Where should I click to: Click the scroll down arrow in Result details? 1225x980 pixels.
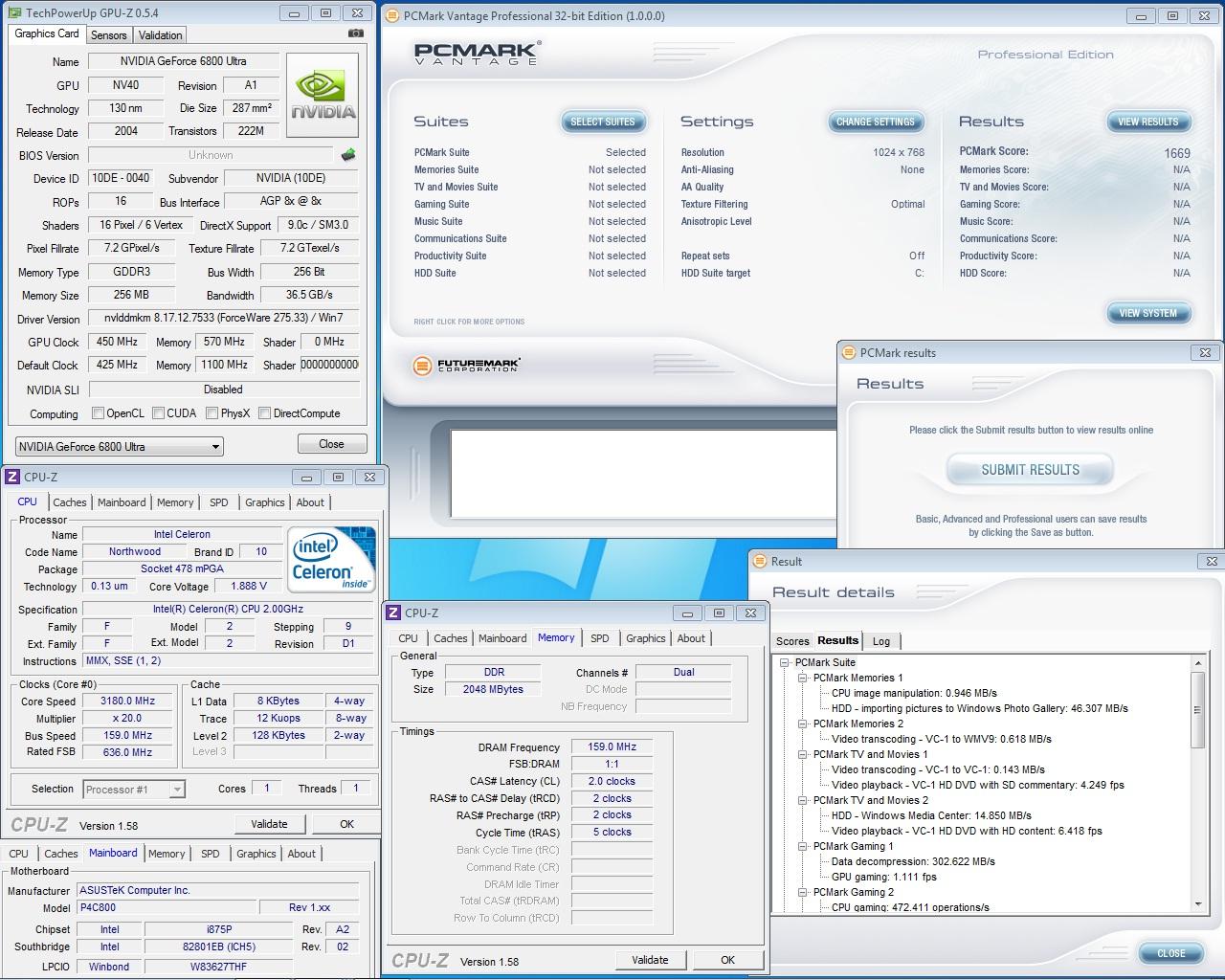[1197, 904]
